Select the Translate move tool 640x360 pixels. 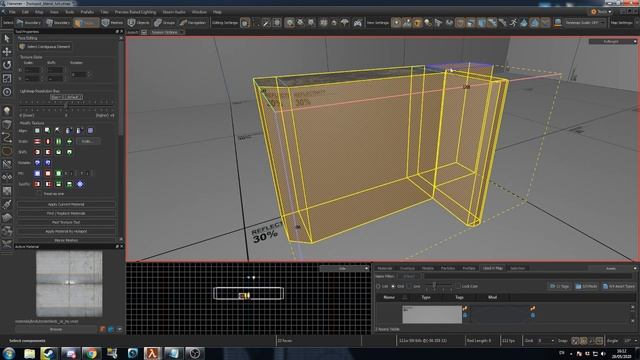[x=7, y=51]
